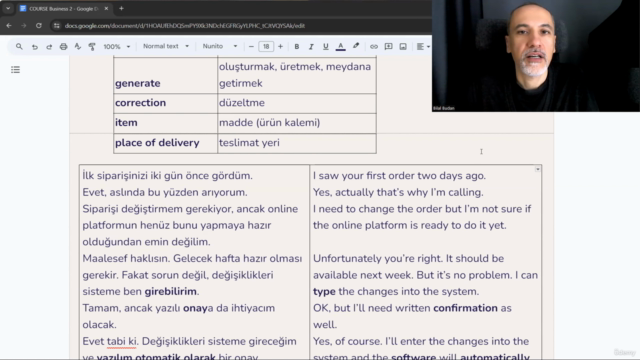Open the text color picker
This screenshot has width=640, height=360.
tap(340, 47)
